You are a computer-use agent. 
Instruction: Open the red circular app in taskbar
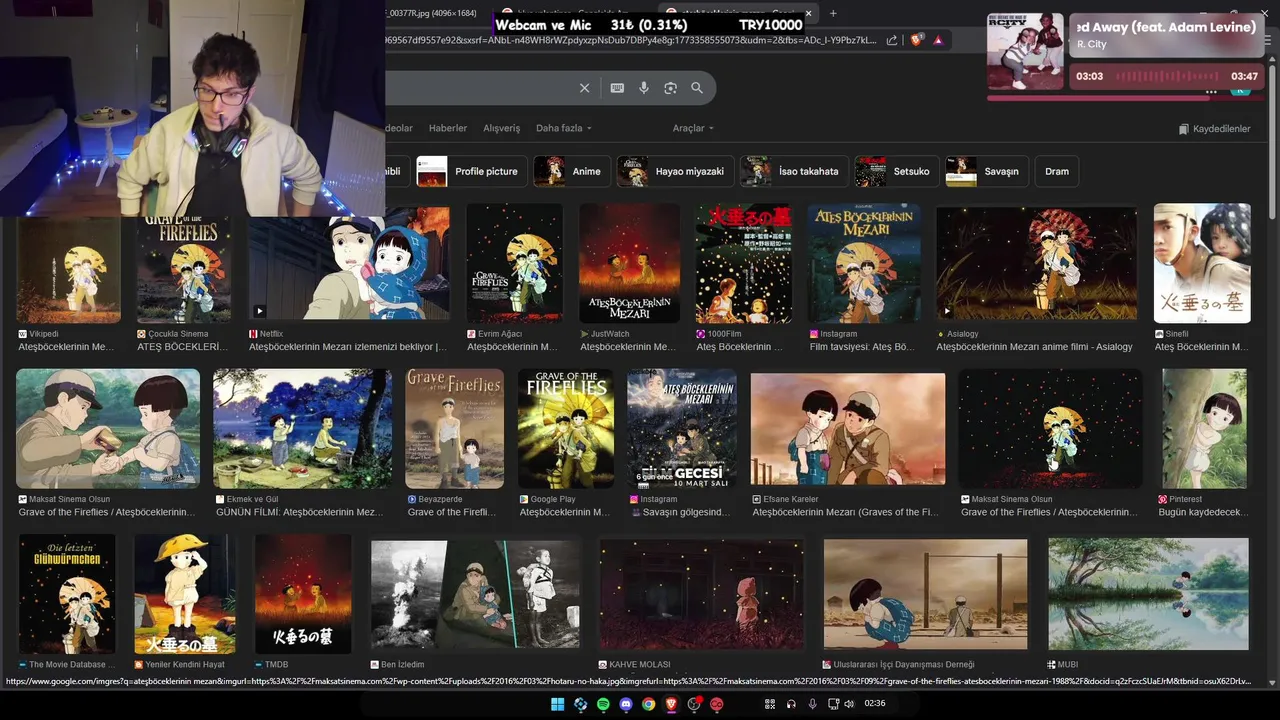click(x=716, y=704)
